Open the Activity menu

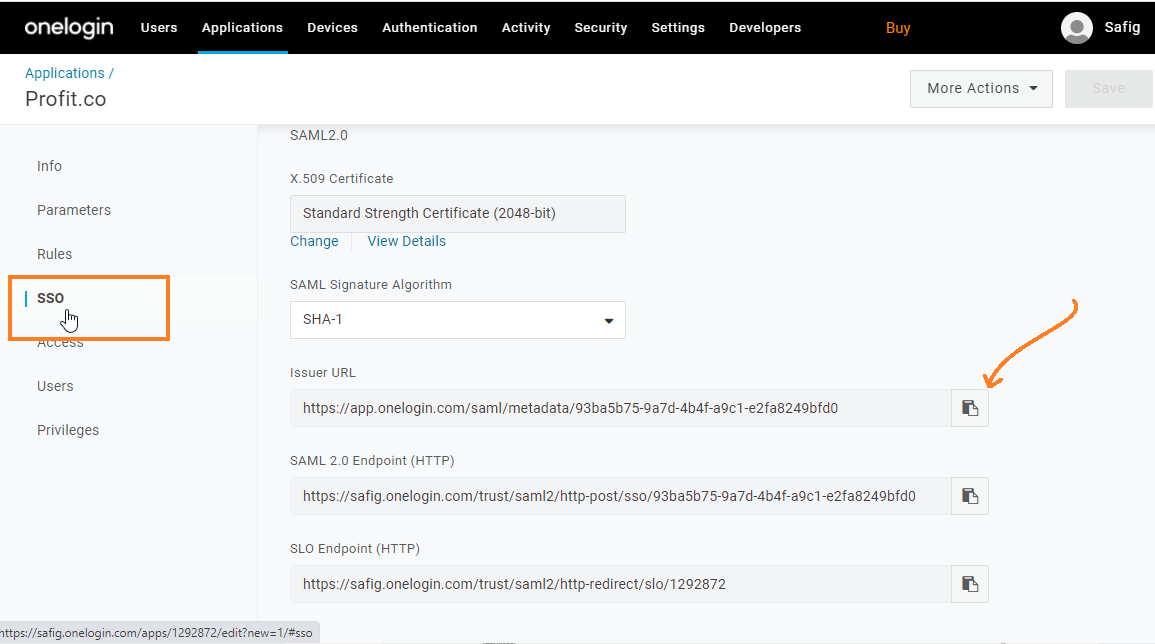[526, 28]
